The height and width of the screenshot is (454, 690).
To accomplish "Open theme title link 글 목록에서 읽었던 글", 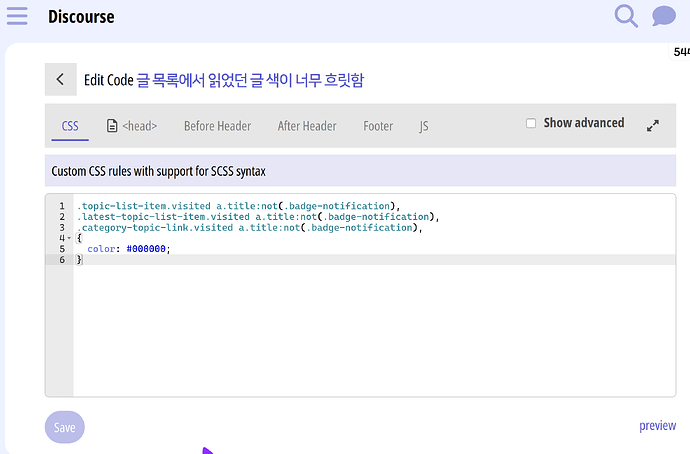I will (250, 80).
